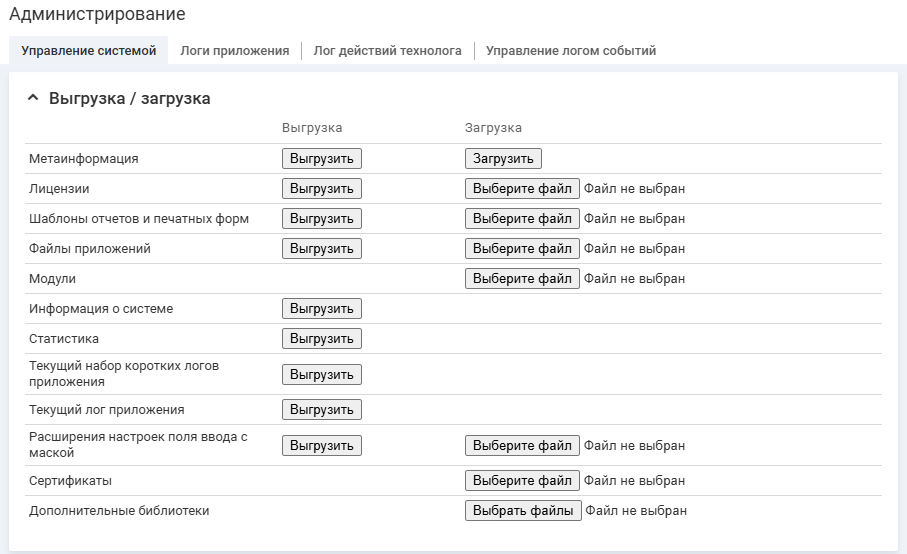Select the Управление системой tab
This screenshot has width=907, height=554.
(x=89, y=51)
